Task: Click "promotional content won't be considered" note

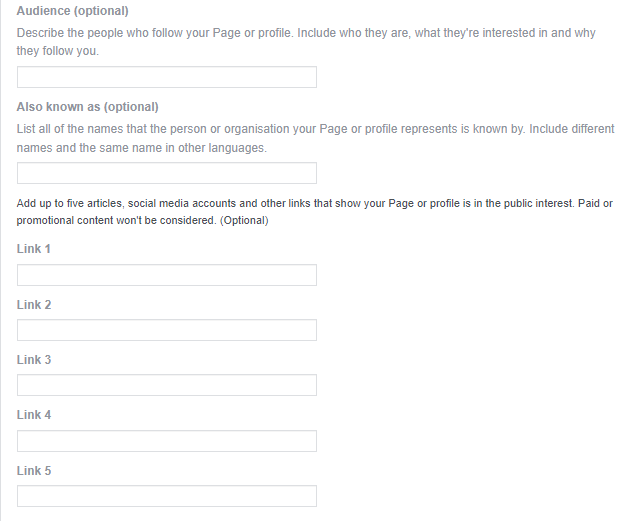Action: [142, 220]
